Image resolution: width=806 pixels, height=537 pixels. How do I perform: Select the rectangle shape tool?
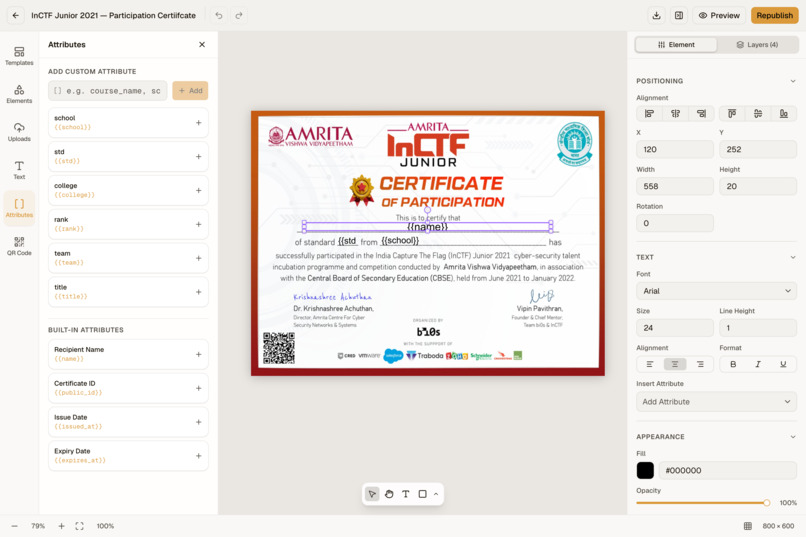click(x=423, y=494)
